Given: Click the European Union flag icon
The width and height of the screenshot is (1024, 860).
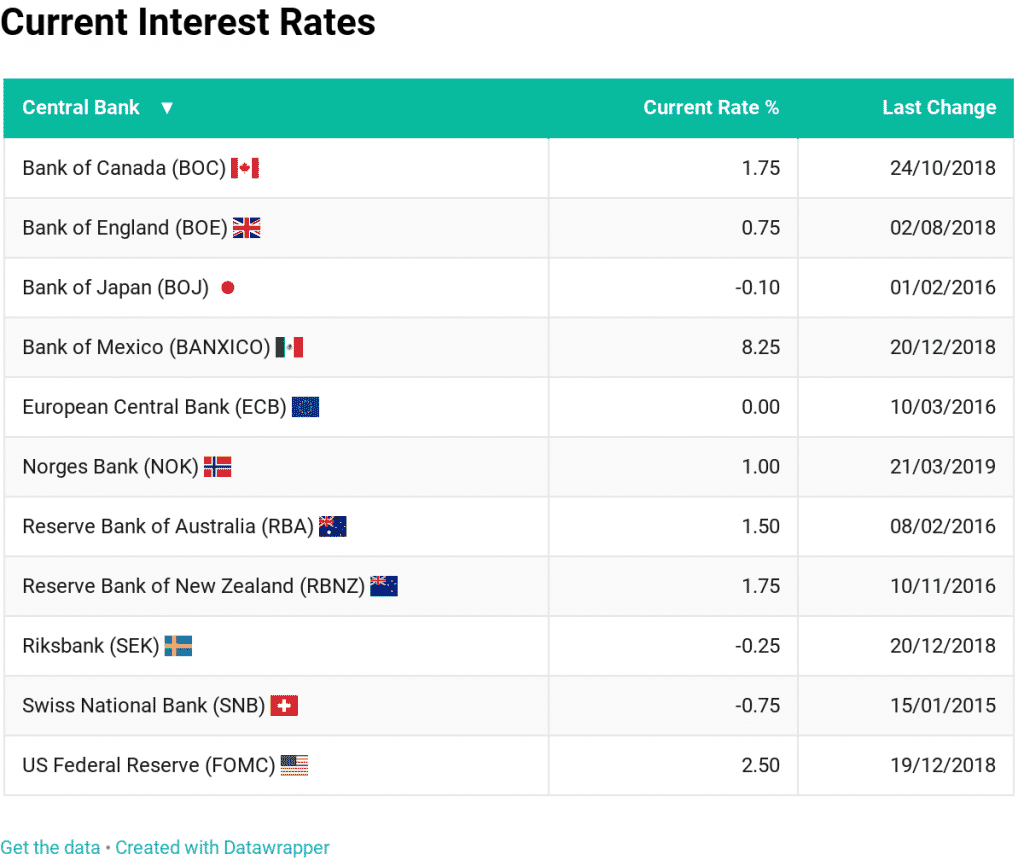Looking at the screenshot, I should tap(305, 407).
